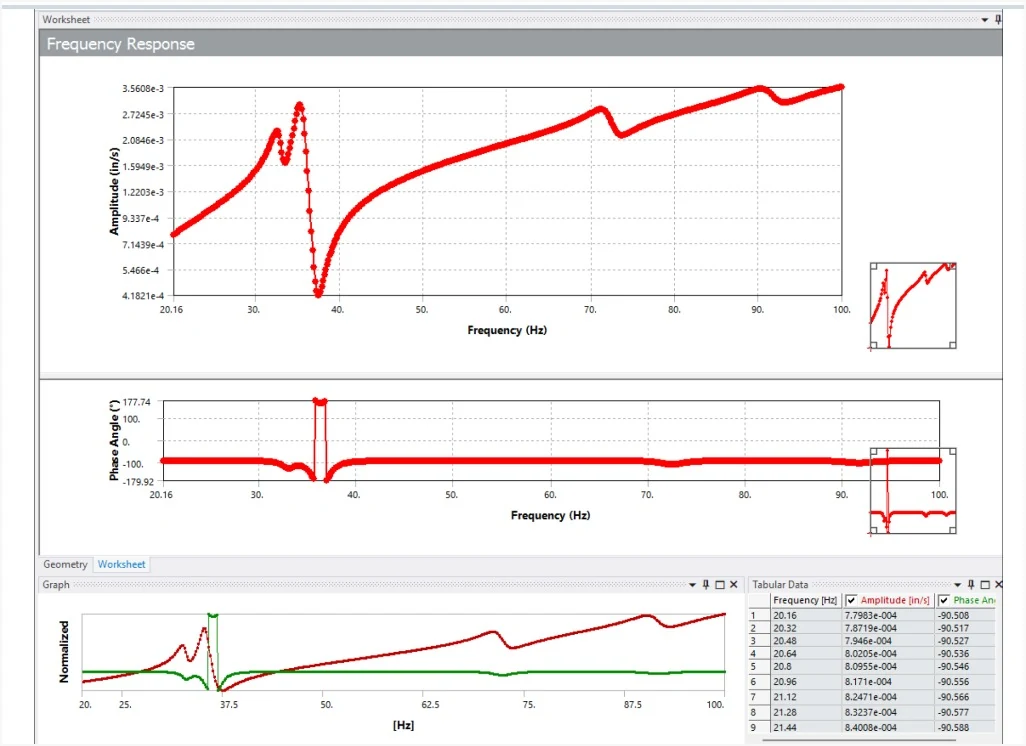The height and width of the screenshot is (746, 1026).
Task: Click the Graph panel title
Action: [56, 584]
